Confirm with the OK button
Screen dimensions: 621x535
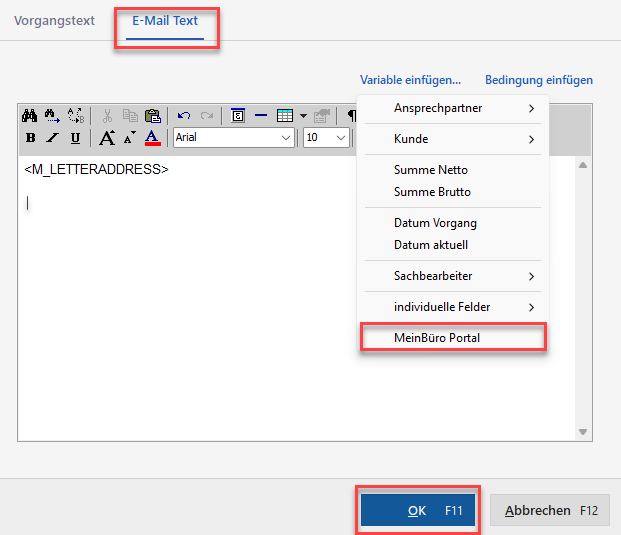click(x=418, y=510)
